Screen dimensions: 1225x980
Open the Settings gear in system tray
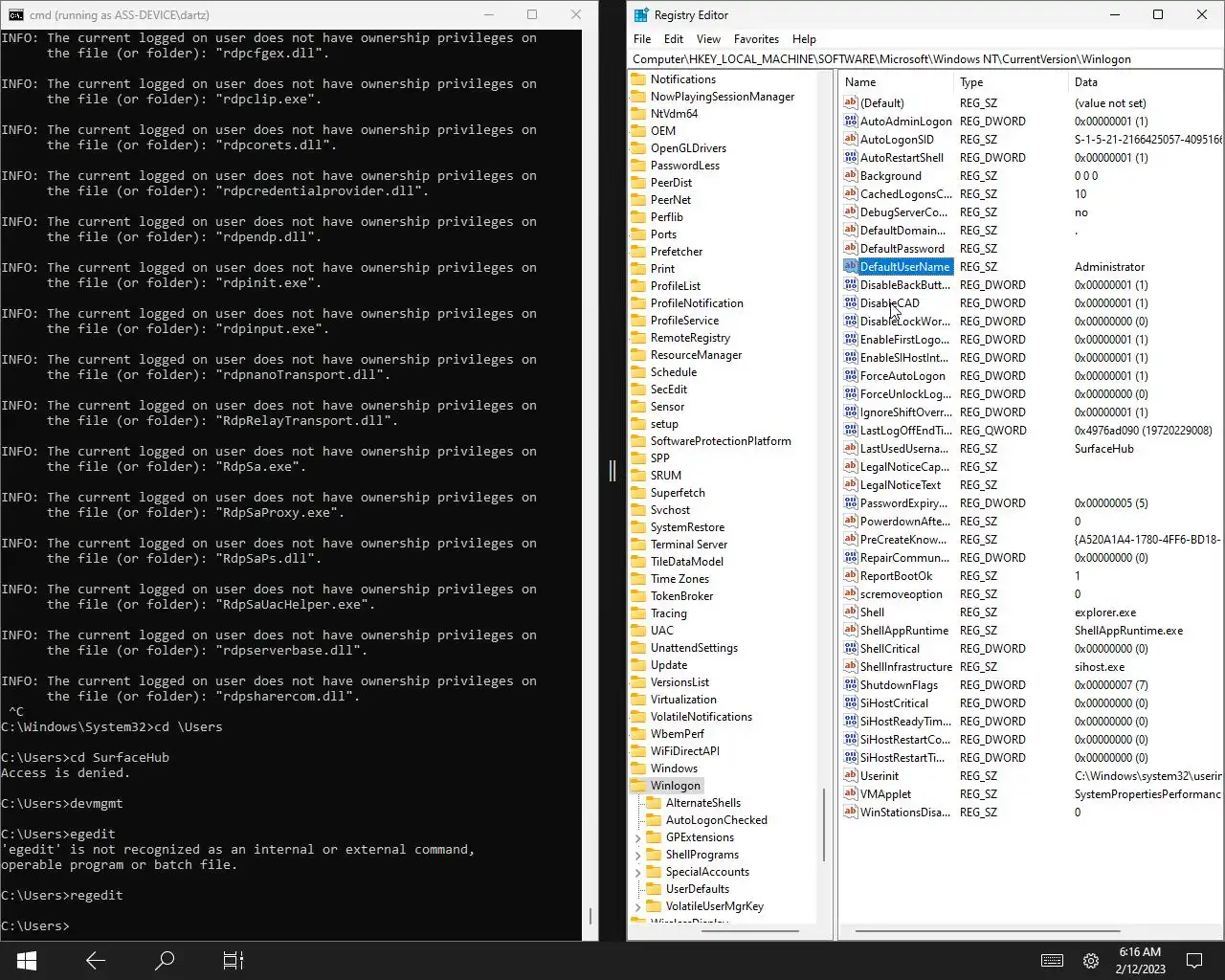[1090, 961]
